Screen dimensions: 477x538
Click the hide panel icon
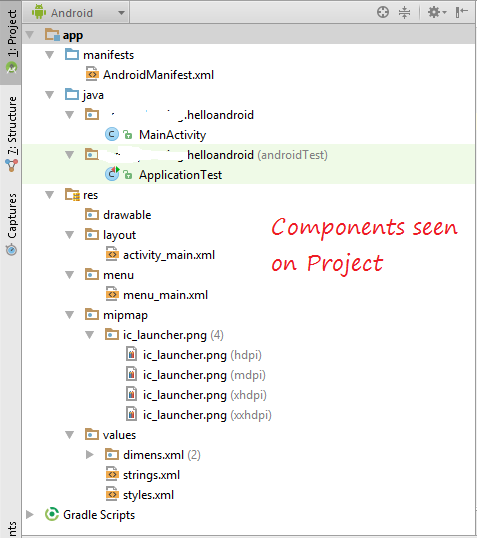(462, 12)
